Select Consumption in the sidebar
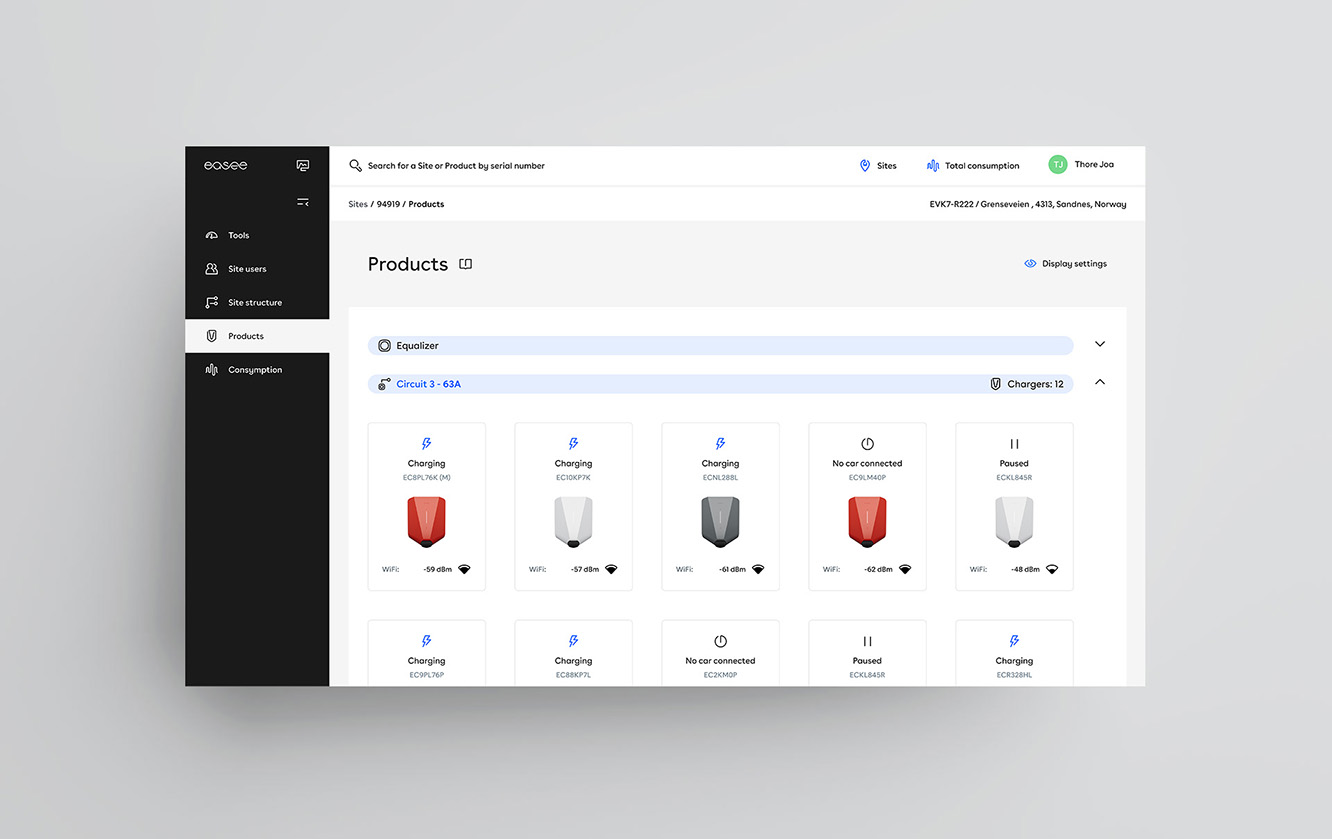This screenshot has height=839, width=1332. (x=254, y=370)
